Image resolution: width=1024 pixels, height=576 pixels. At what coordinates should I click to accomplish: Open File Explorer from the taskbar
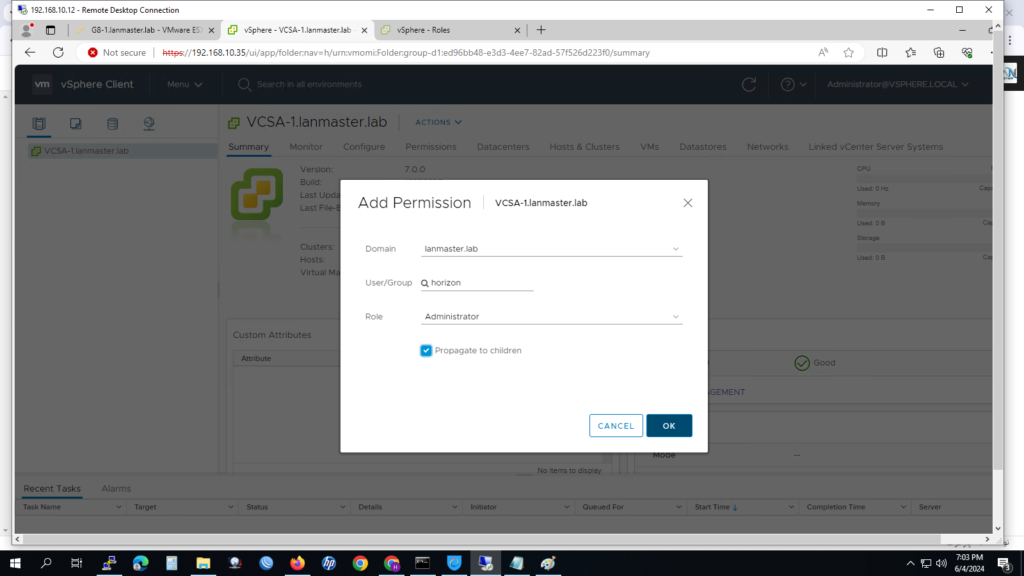click(203, 563)
